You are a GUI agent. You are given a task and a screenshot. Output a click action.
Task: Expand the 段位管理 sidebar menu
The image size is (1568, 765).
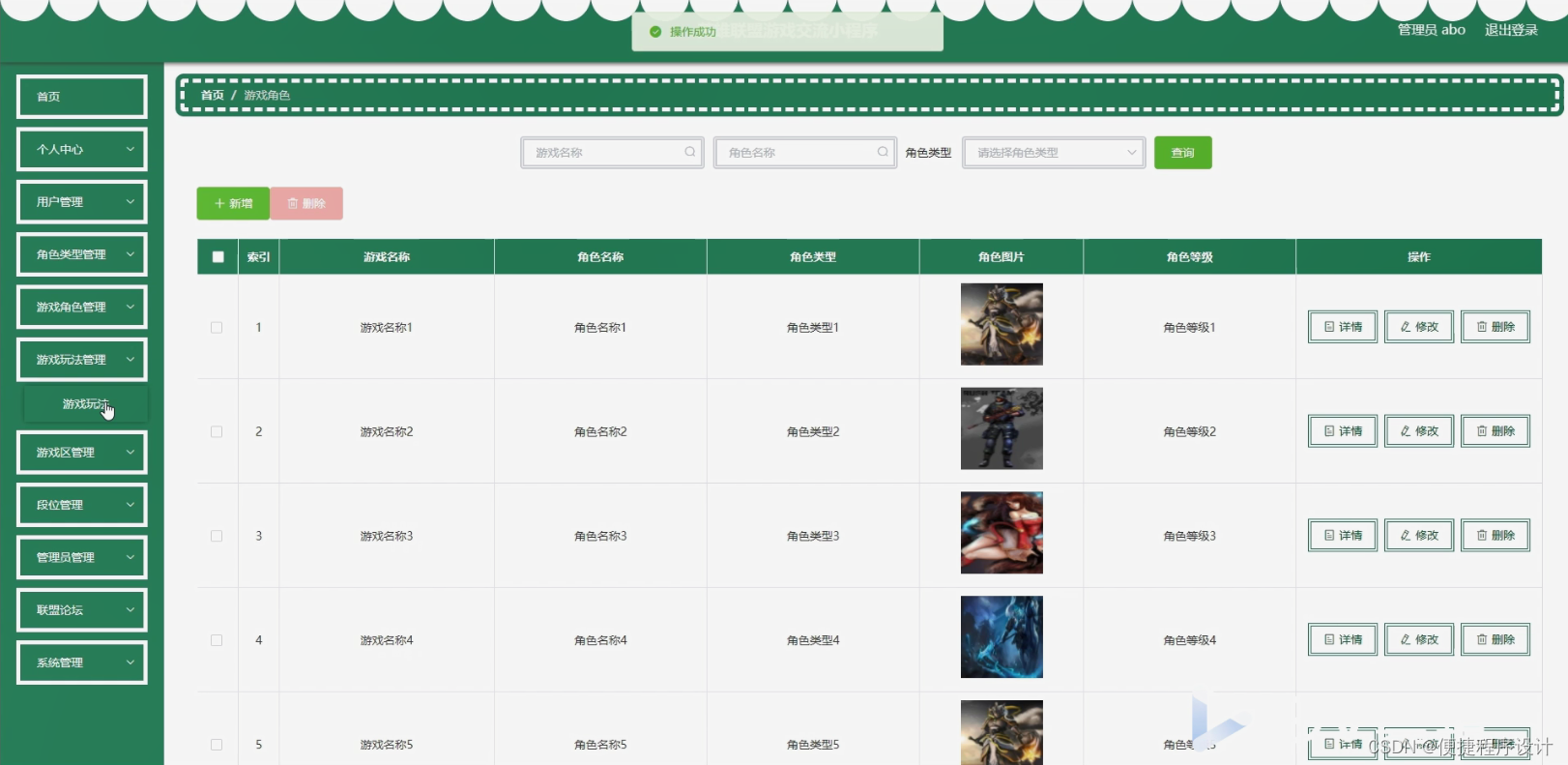[82, 505]
